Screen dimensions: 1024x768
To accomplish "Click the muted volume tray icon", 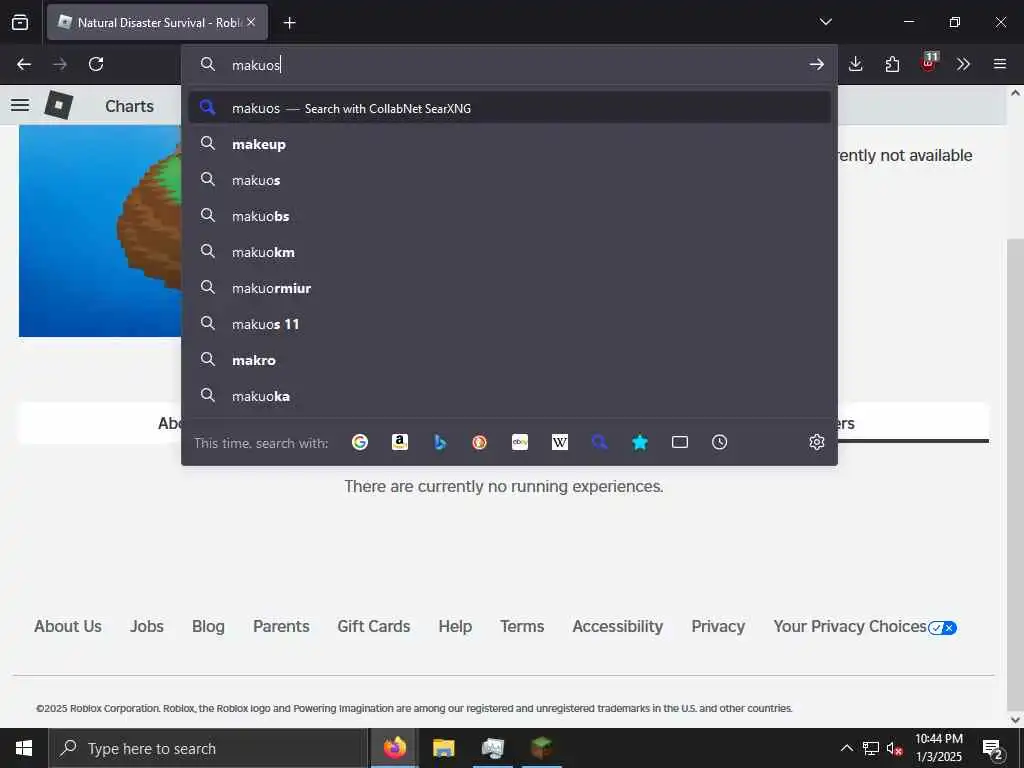I will tap(895, 748).
